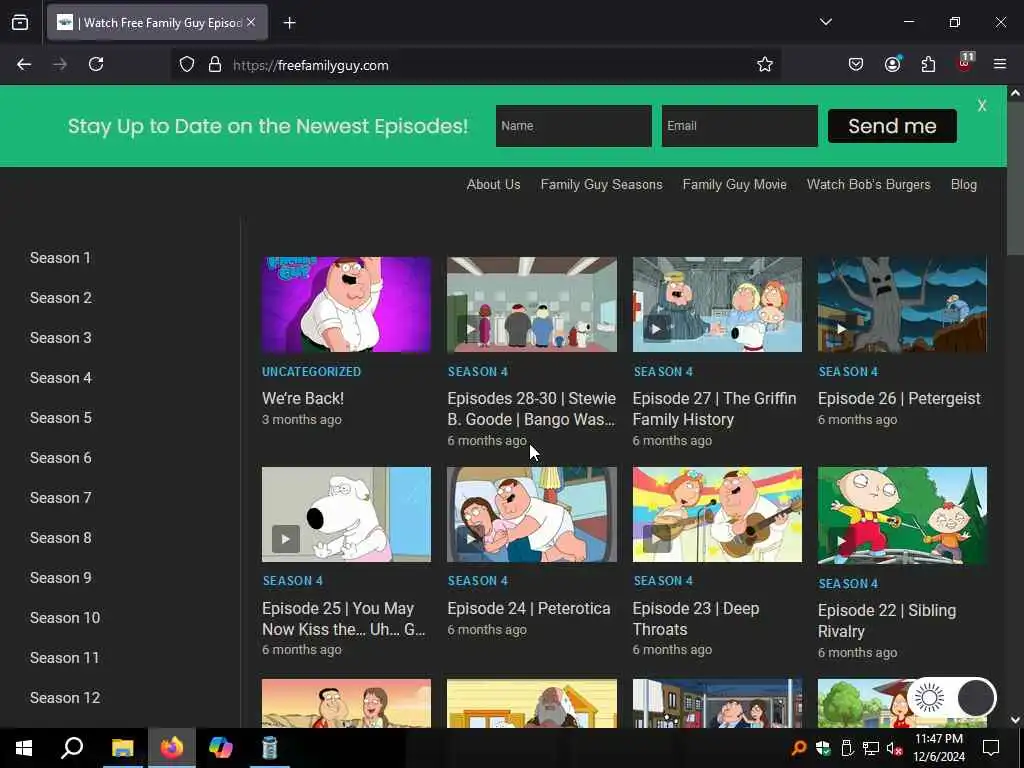1024x768 pixels.
Task: Play Episode 25 via Brian thumbnail play icon
Action: click(x=285, y=539)
